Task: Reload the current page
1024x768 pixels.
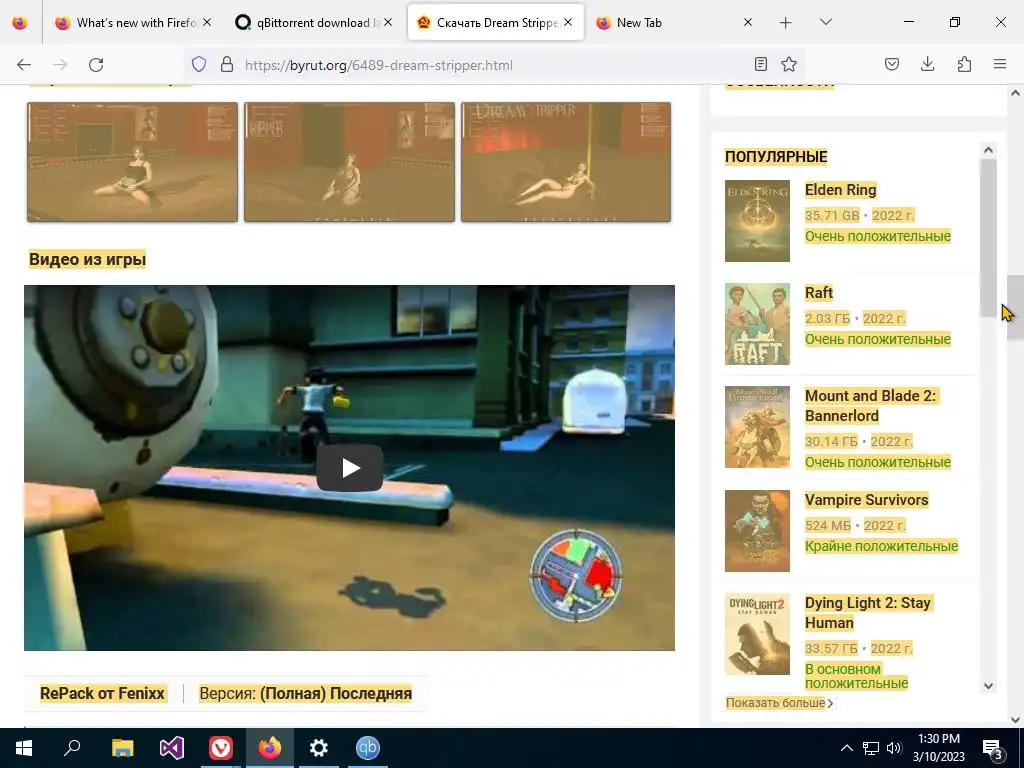Action: coord(96,65)
